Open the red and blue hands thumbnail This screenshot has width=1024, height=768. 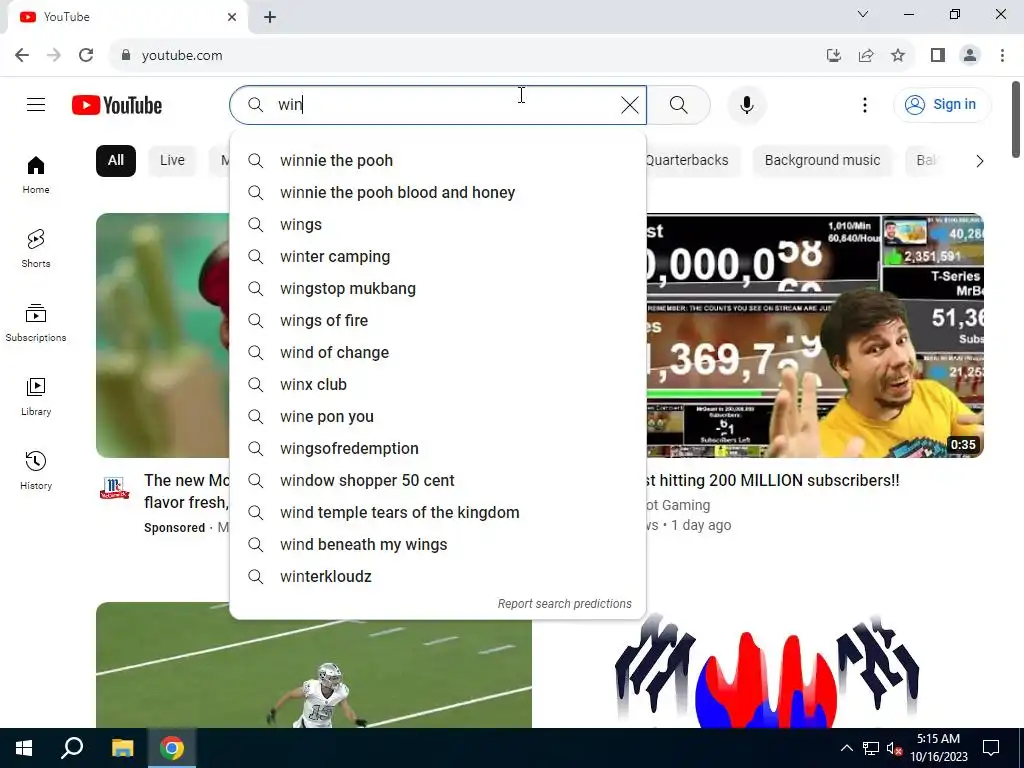[x=767, y=669]
